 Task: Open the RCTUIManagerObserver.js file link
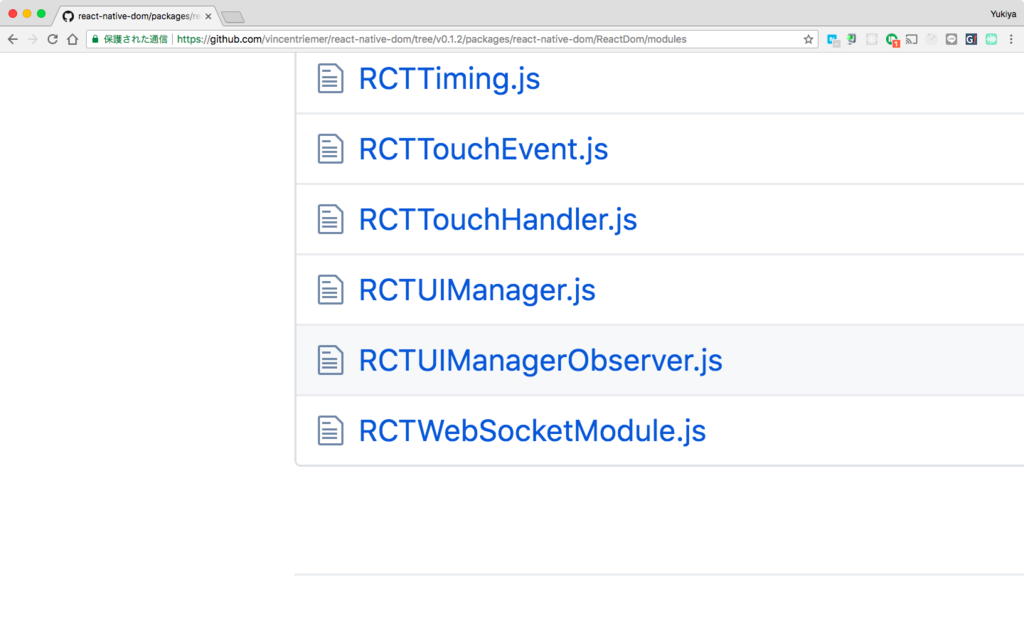tap(540, 360)
